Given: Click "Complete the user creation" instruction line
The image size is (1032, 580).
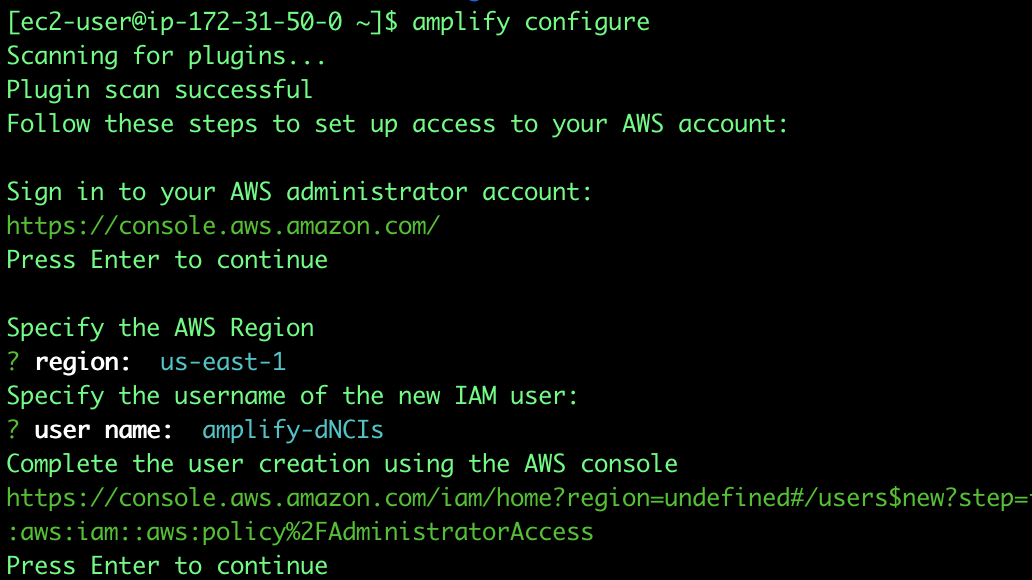Looking at the screenshot, I should click(342, 463).
